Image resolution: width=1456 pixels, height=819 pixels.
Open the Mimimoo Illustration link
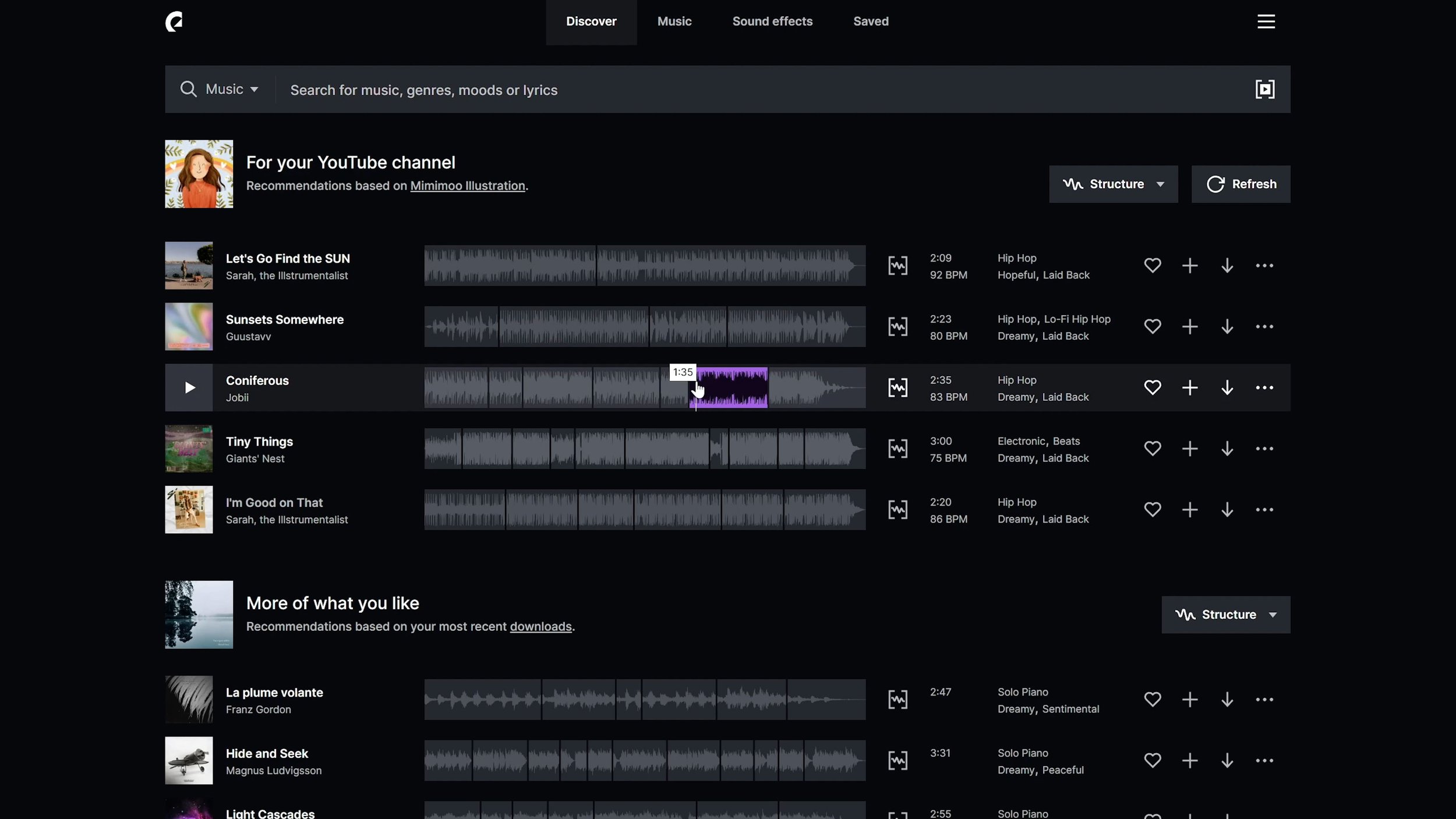(467, 186)
